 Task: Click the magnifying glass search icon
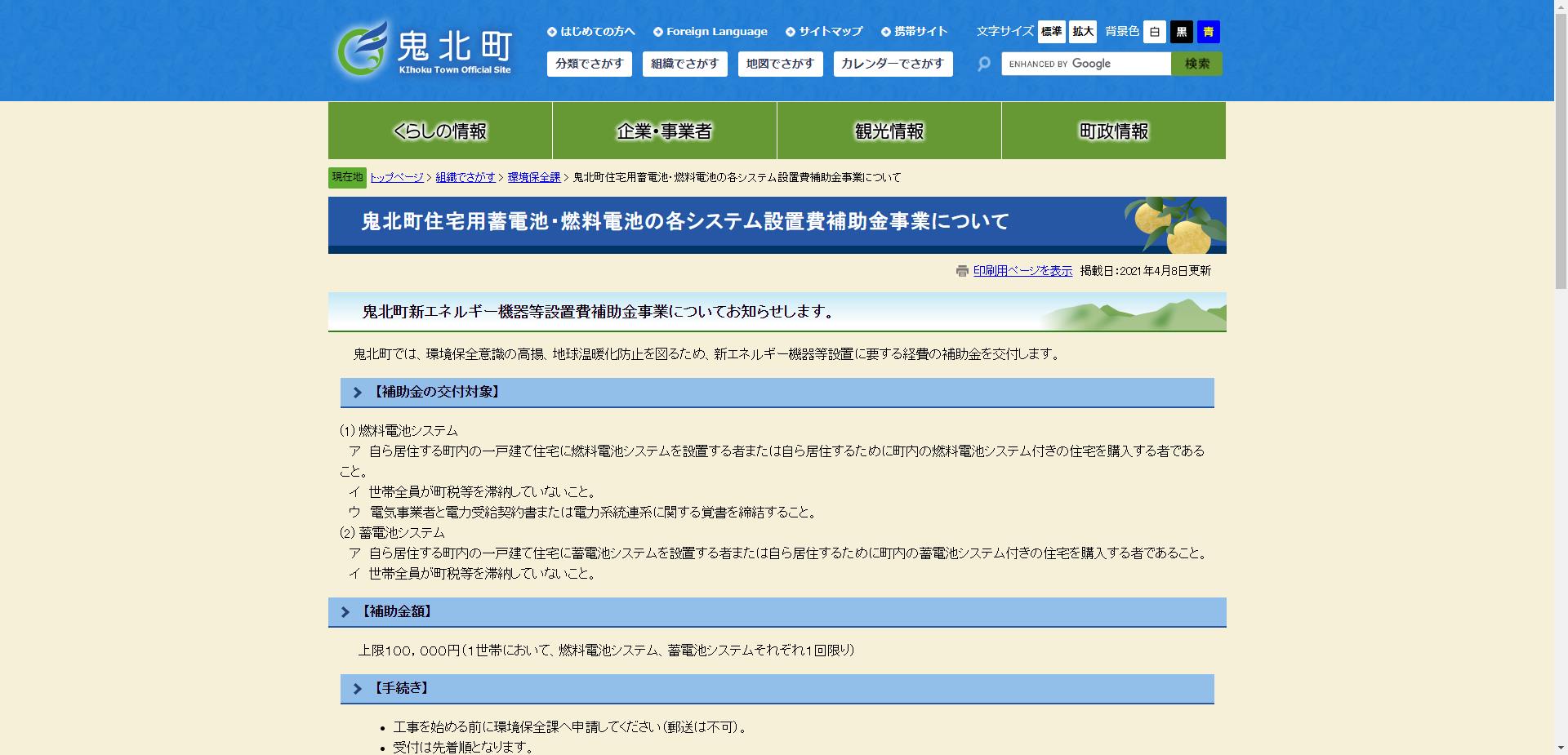983,64
